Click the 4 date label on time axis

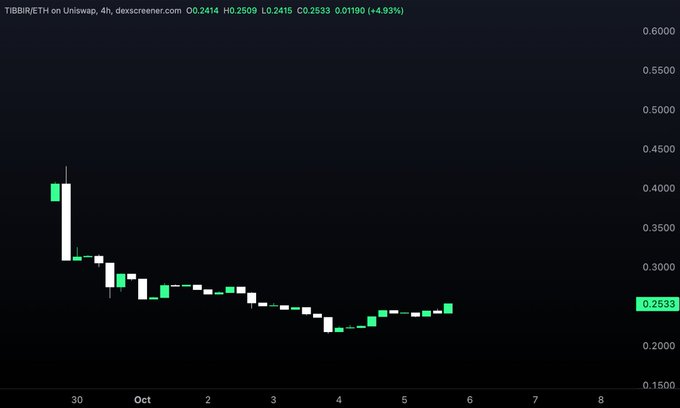[x=339, y=400]
